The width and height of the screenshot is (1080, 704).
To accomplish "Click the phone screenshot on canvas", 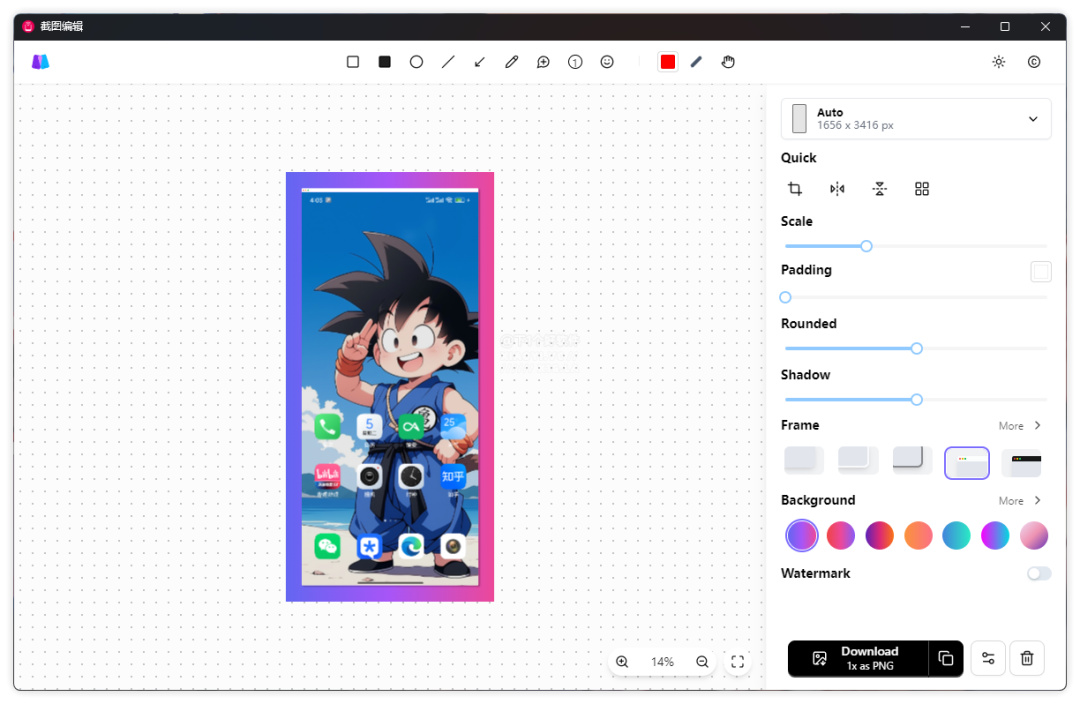I will [390, 387].
